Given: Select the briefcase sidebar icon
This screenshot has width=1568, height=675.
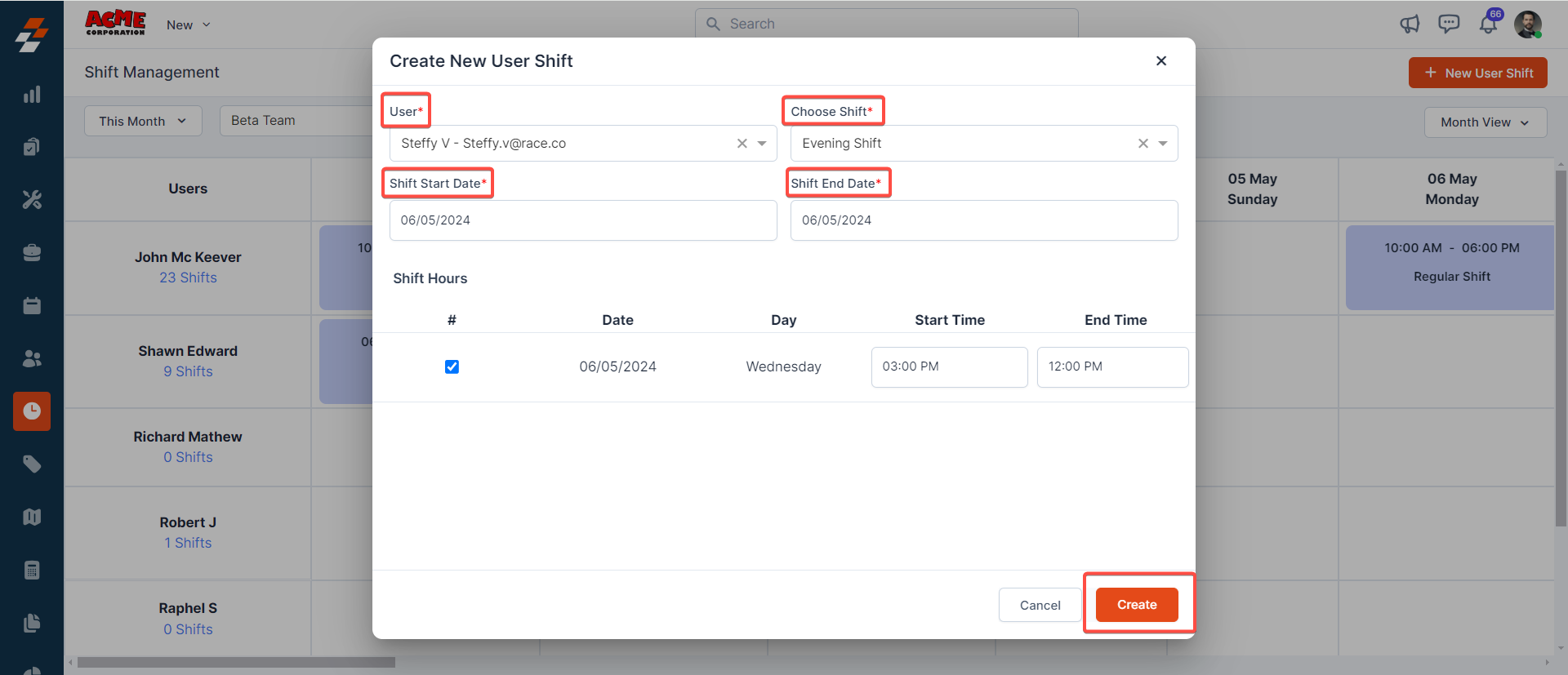Looking at the screenshot, I should click(x=32, y=253).
